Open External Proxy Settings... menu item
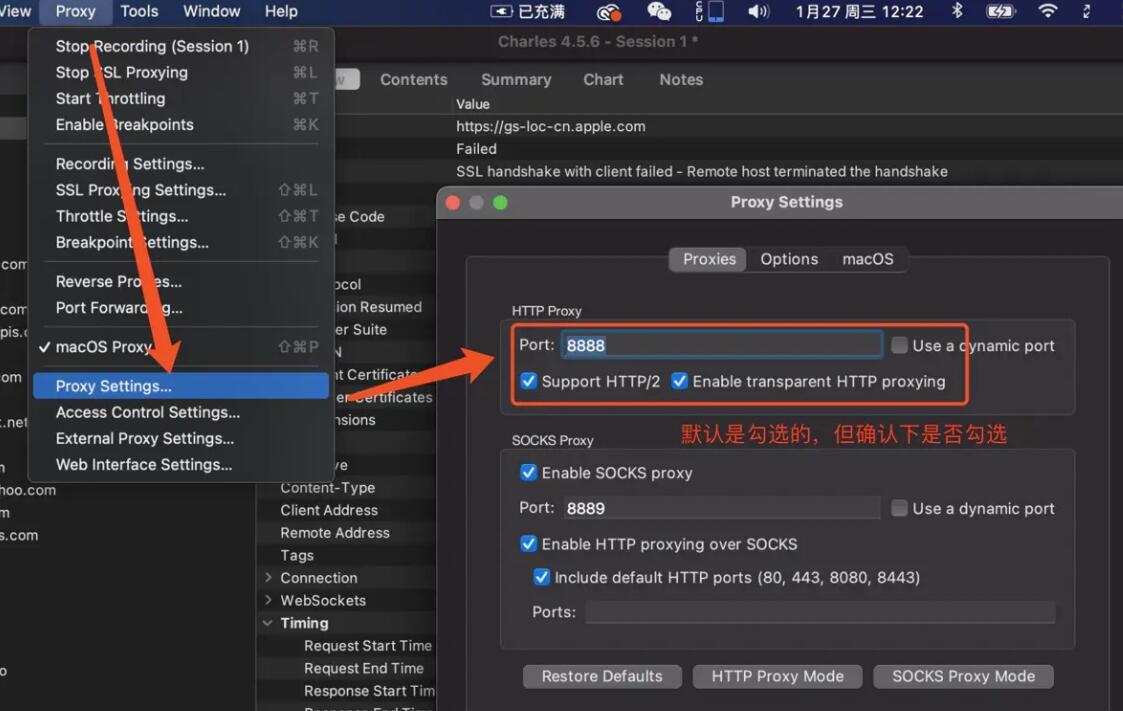The height and width of the screenshot is (711, 1123). [180, 438]
